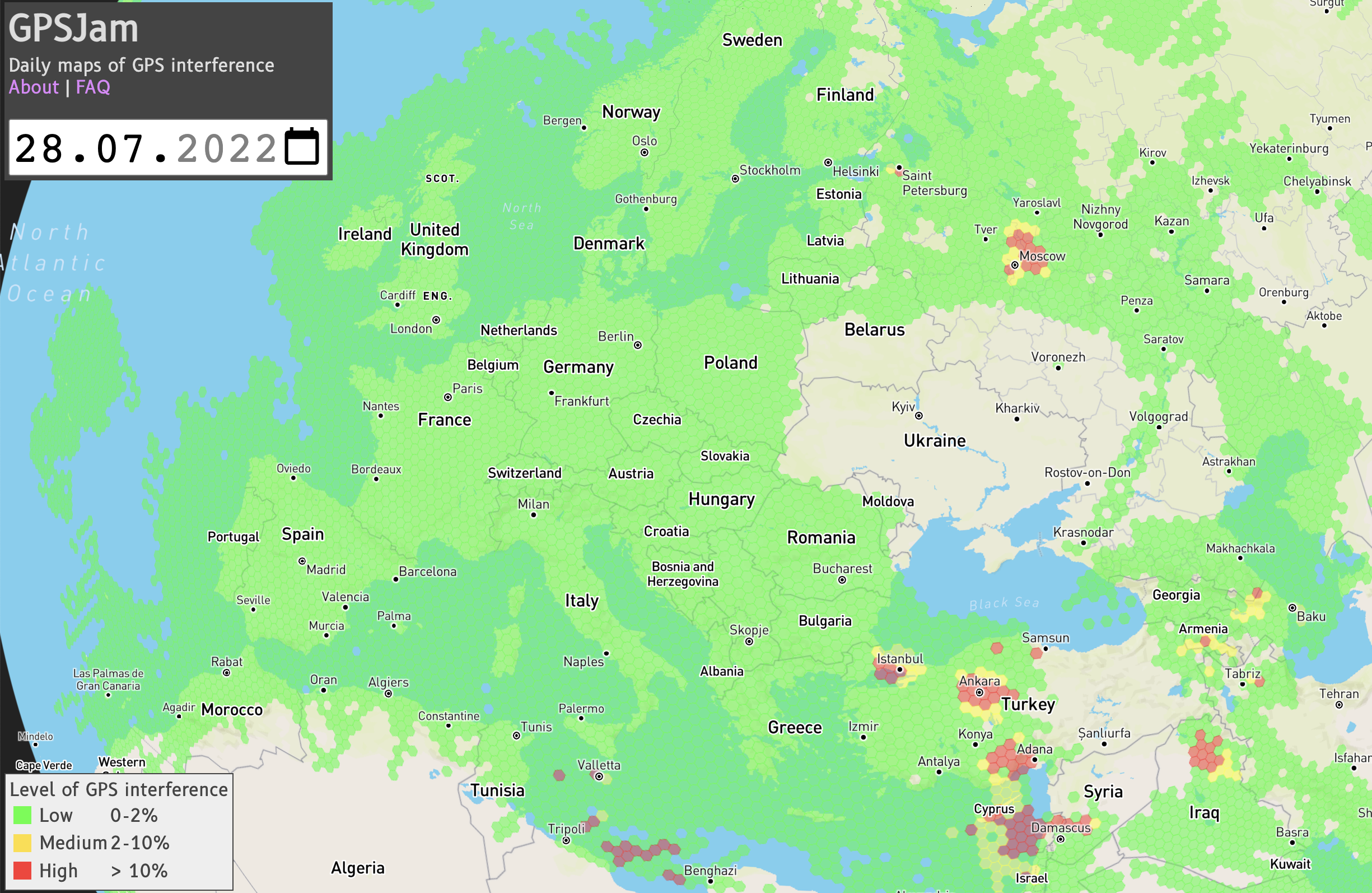
Task: Click the day field showing 28
Action: click(39, 148)
